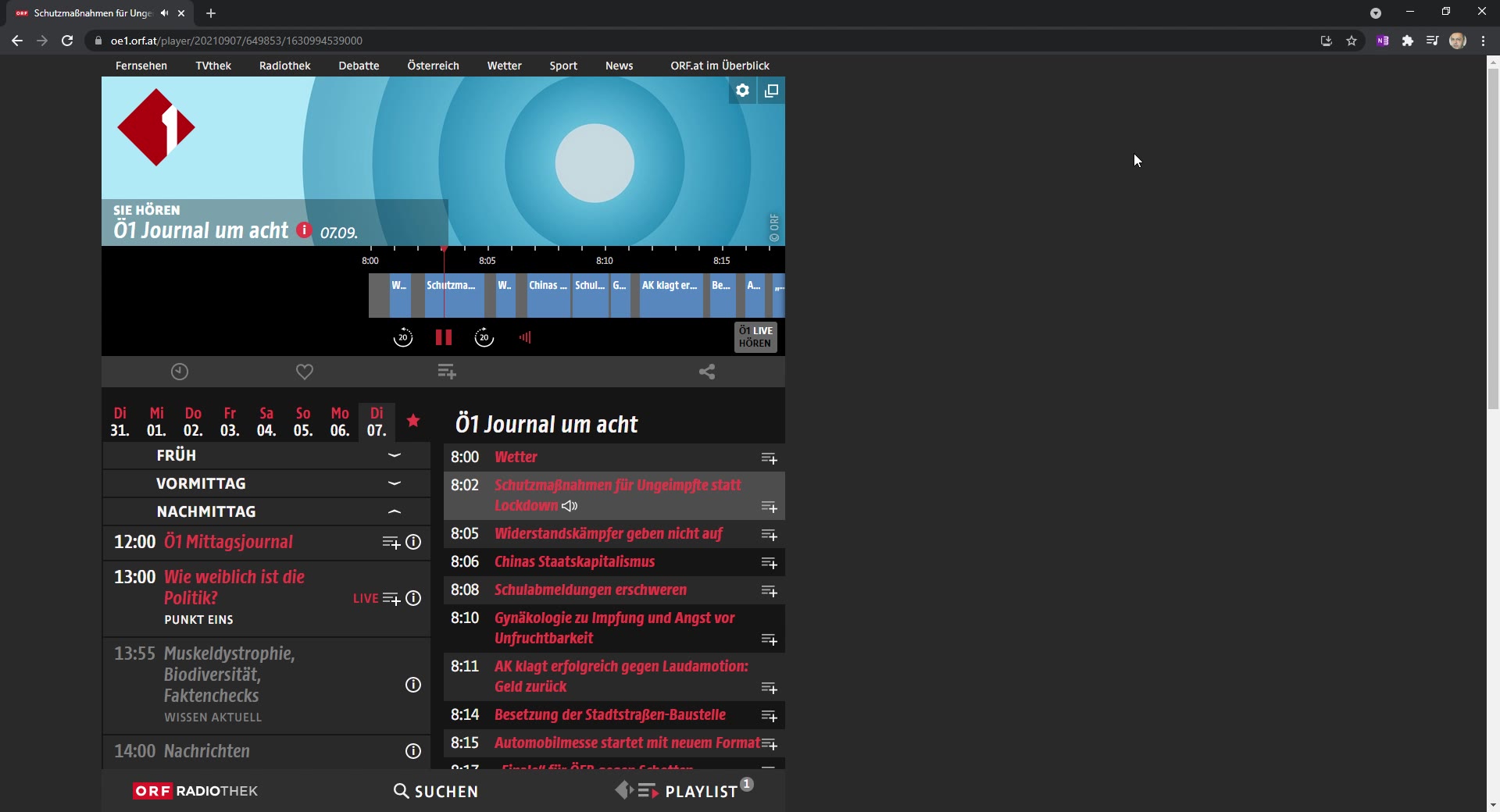Add broadcast to favorites heart icon
This screenshot has width=1500, height=812.
click(x=305, y=372)
